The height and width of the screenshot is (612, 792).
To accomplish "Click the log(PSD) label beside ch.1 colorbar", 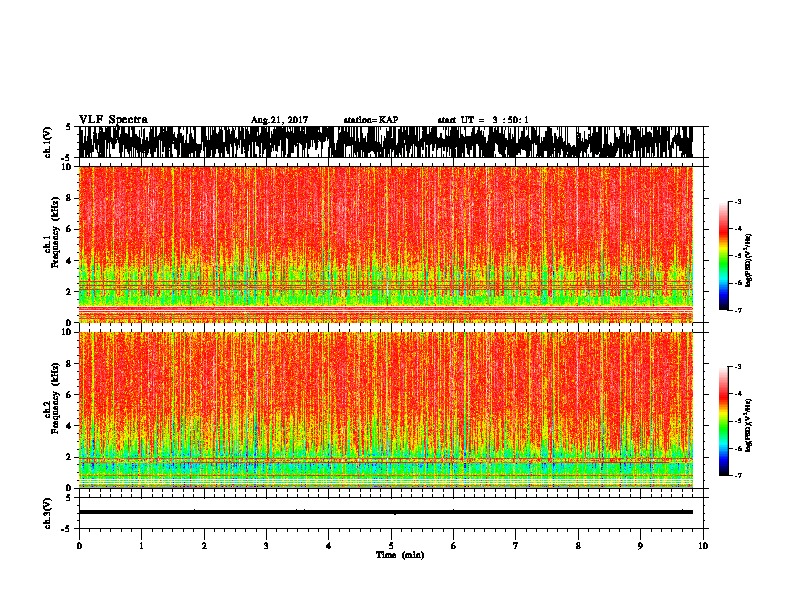I will [748, 261].
